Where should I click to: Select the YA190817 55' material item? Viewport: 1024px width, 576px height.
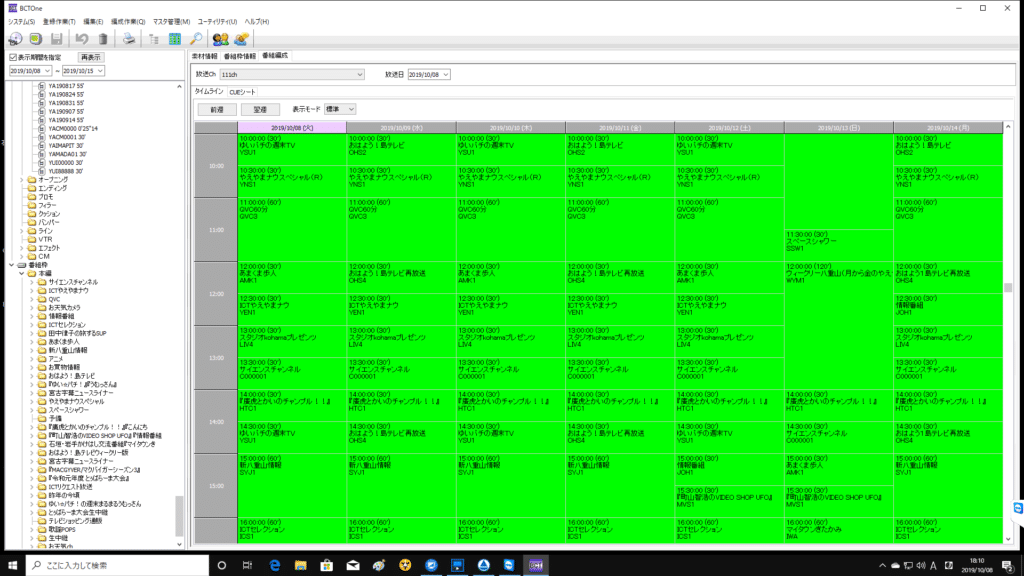(x=66, y=86)
